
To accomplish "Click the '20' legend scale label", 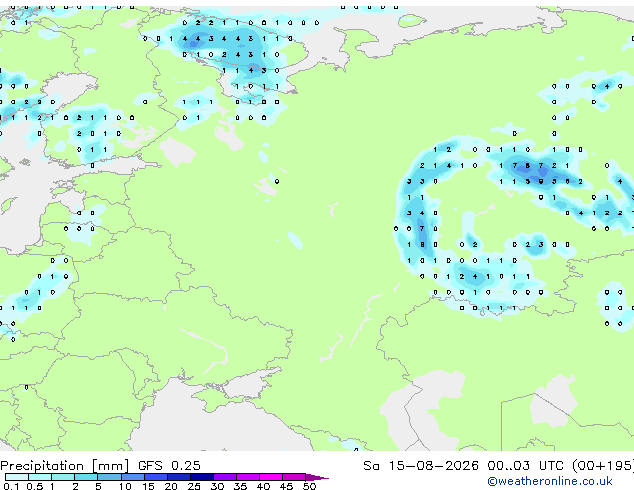I will tap(171, 486).
